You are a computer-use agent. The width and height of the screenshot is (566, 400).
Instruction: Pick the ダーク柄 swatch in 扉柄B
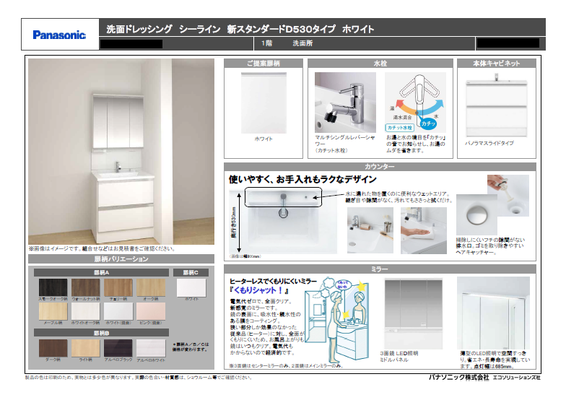point(53,348)
